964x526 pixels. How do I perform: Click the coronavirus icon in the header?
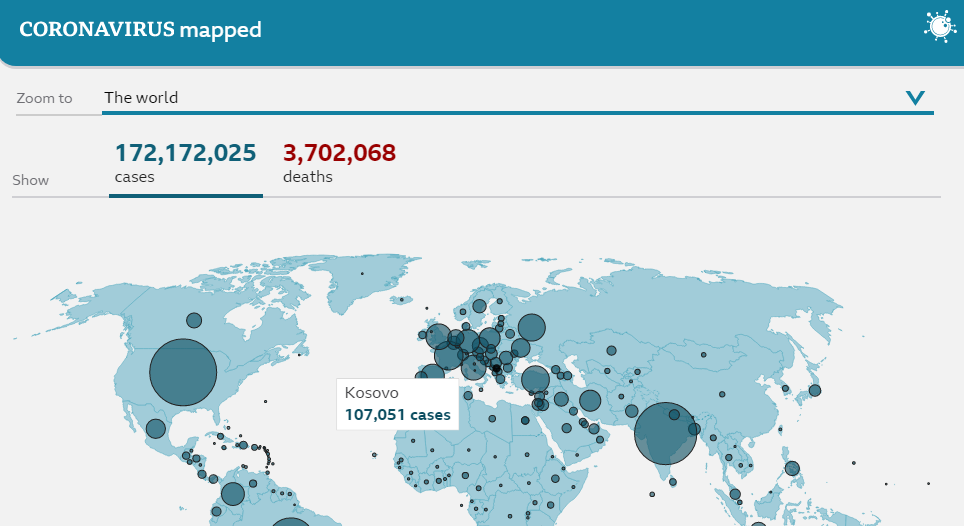coord(940,27)
